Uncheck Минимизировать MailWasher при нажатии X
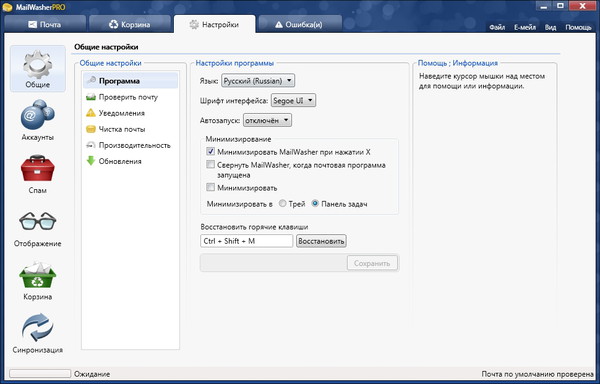Screen dimensions: 600x384 click(x=210, y=151)
